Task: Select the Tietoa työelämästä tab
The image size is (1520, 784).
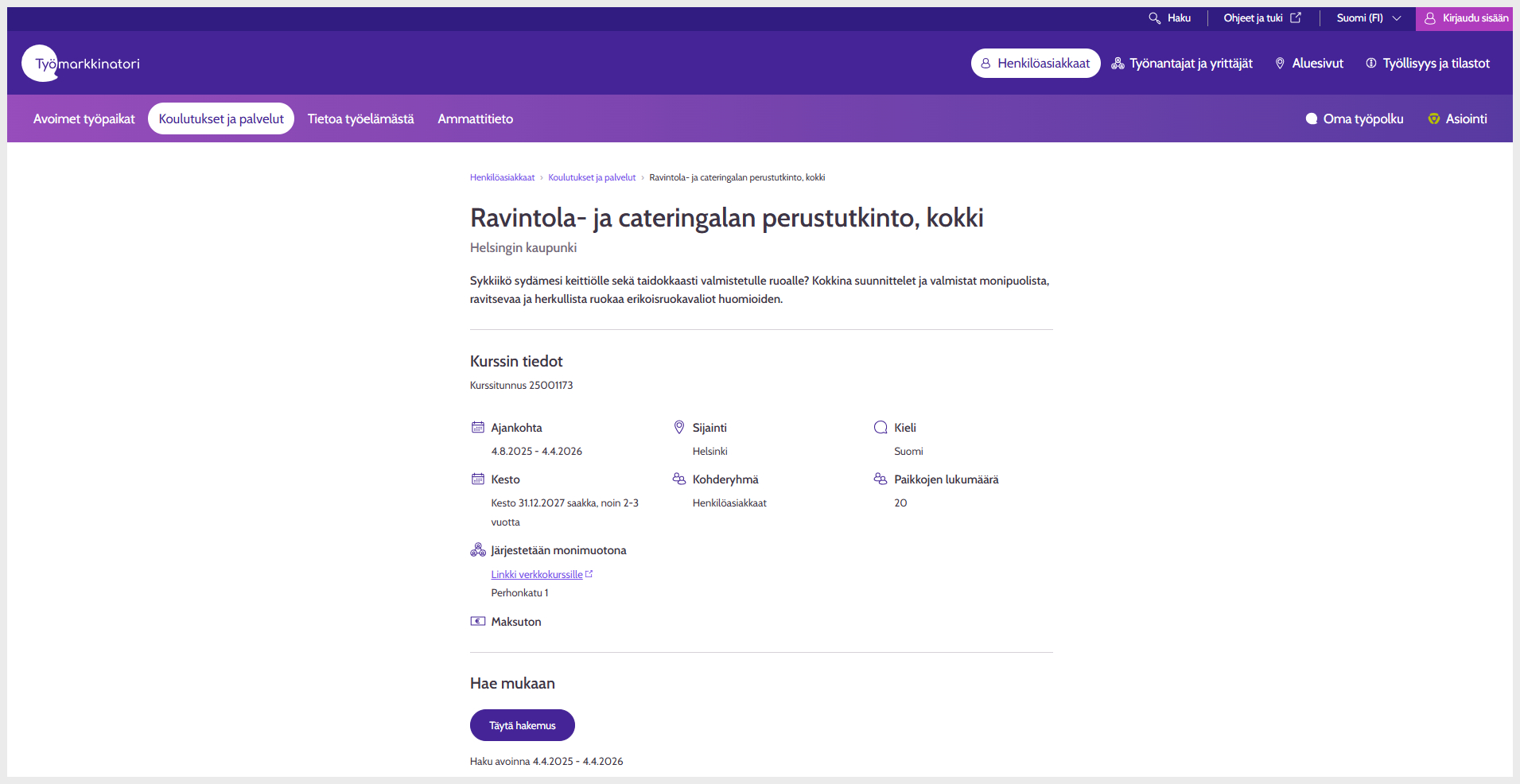Action: coord(360,119)
